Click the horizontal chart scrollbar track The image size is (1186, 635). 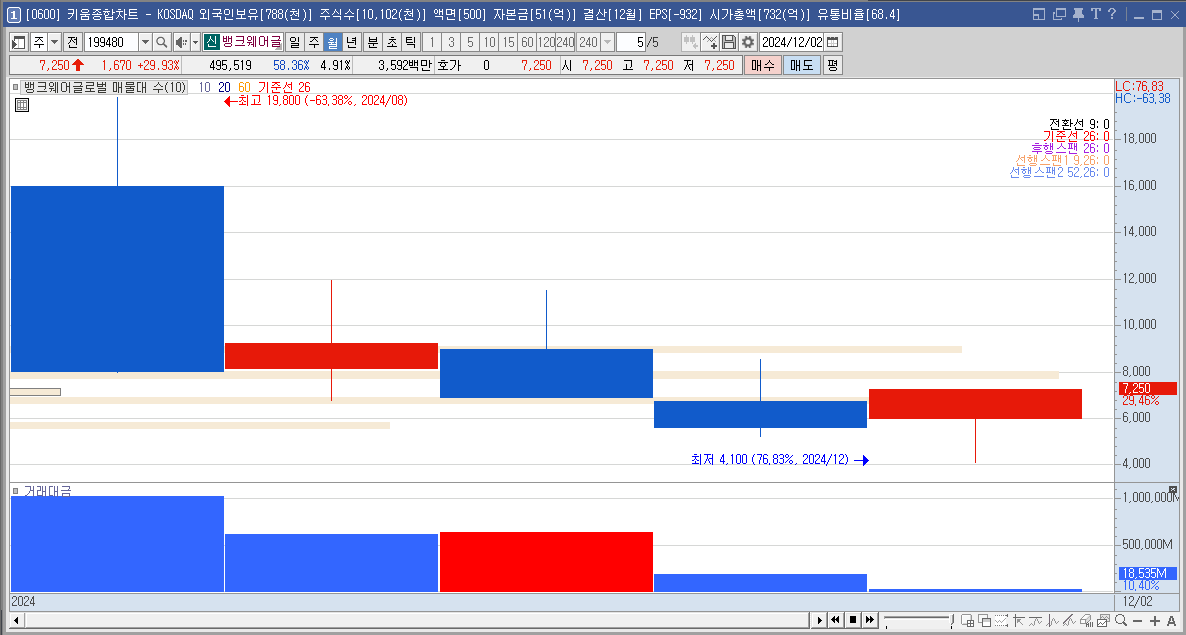click(x=416, y=621)
